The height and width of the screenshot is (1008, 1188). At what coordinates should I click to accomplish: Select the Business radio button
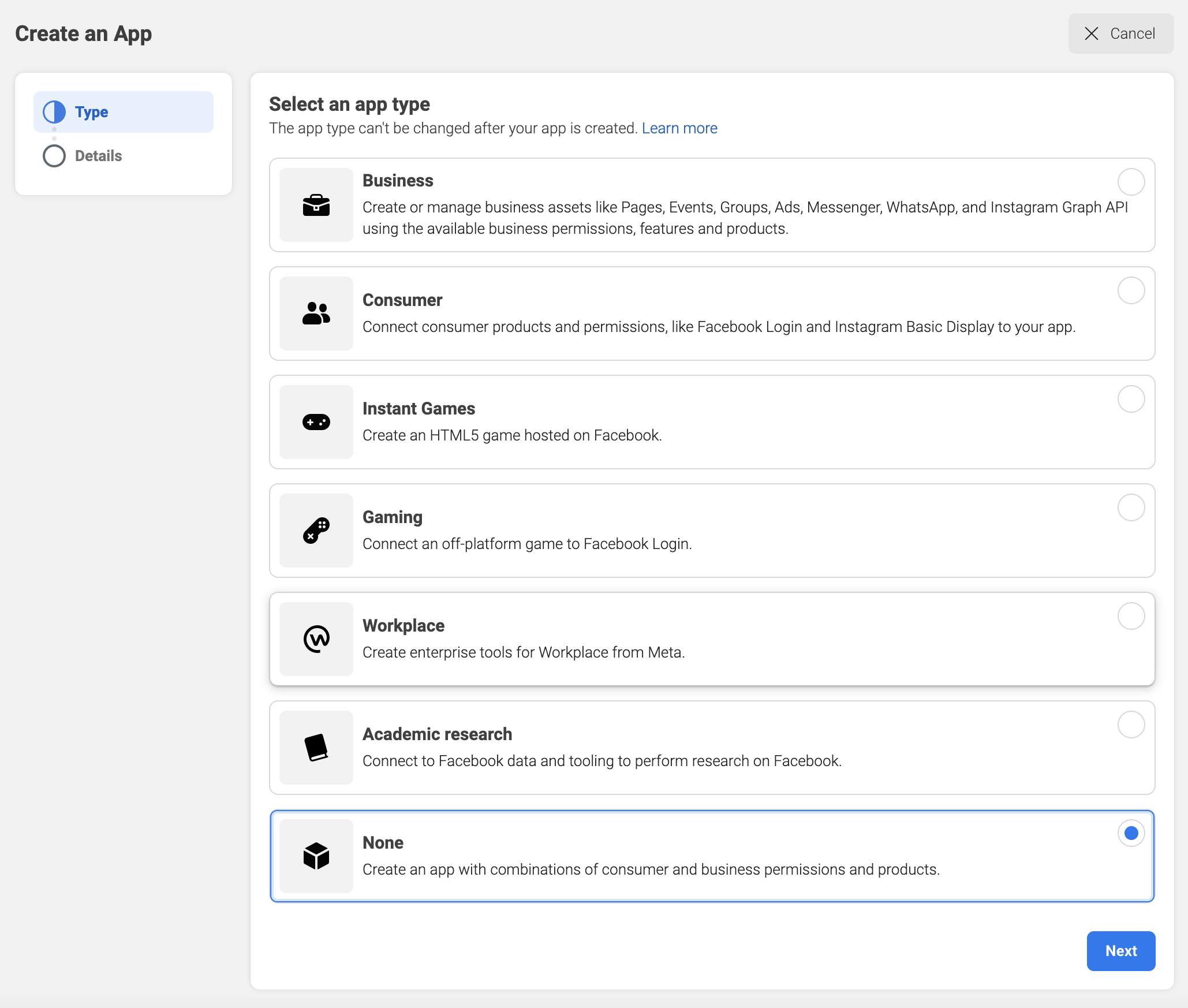1131,182
